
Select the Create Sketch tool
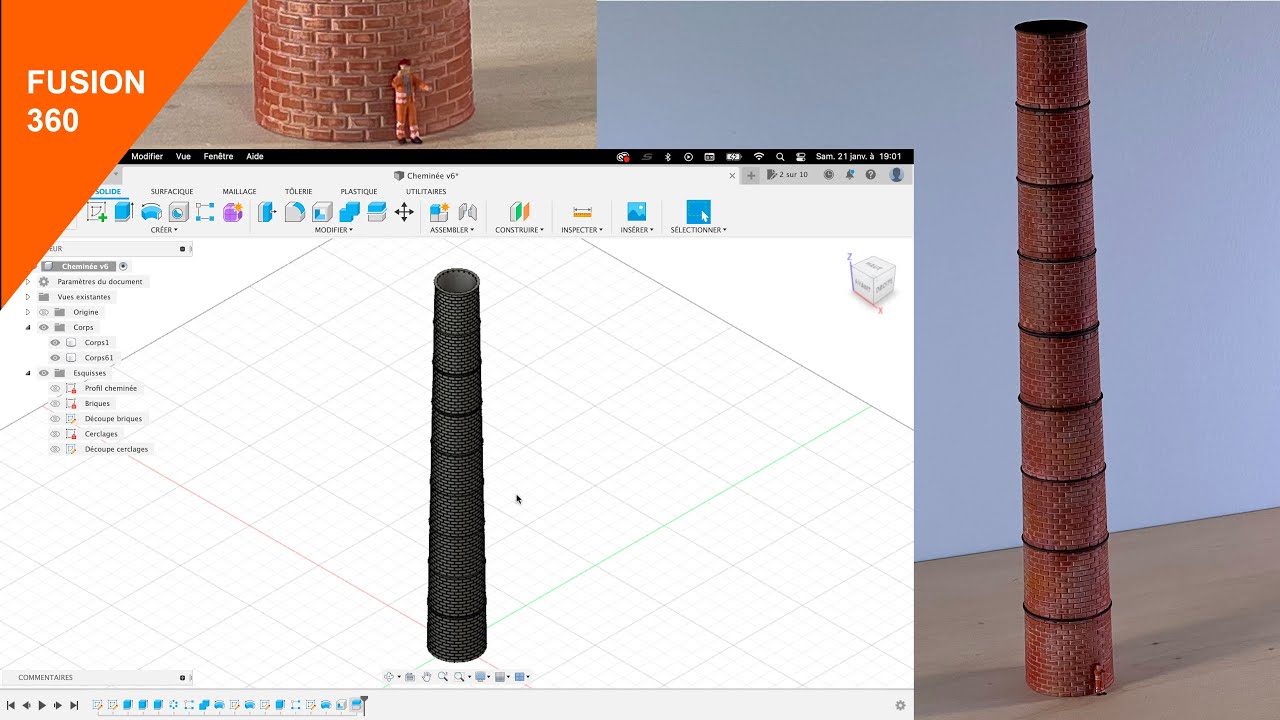tap(97, 211)
